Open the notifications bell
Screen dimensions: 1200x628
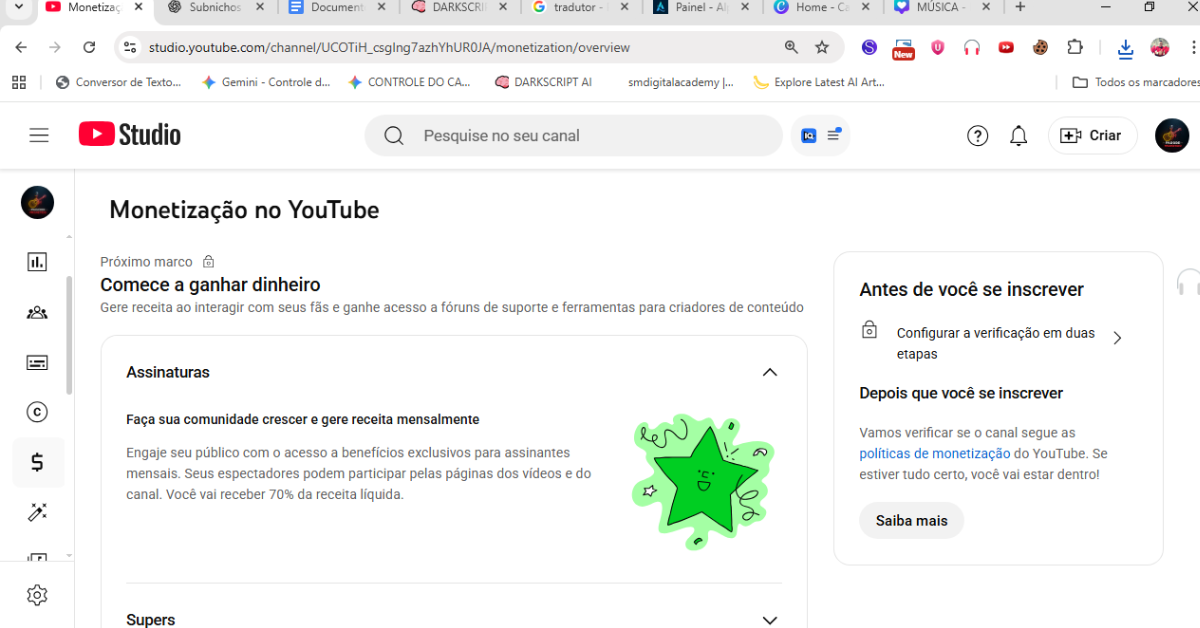(1018, 136)
